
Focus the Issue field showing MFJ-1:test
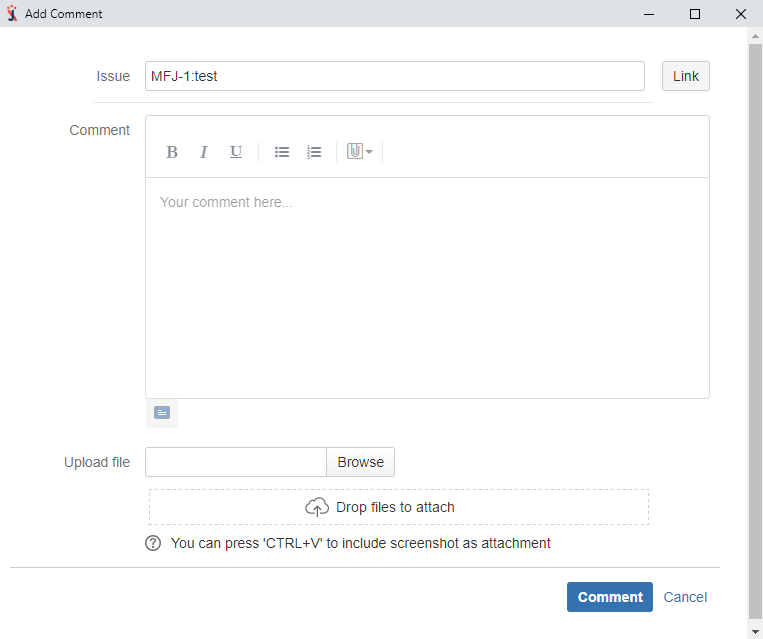394,76
